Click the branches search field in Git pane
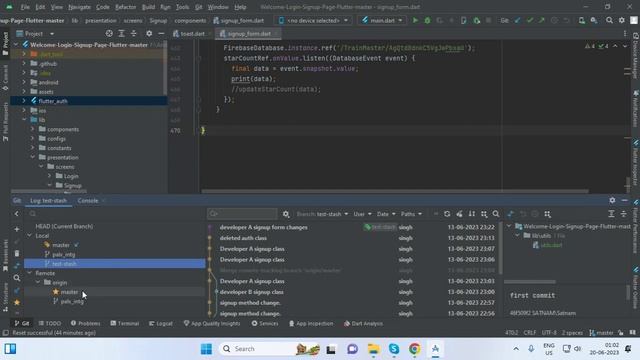Screen dimensions: 640x360 116,213
